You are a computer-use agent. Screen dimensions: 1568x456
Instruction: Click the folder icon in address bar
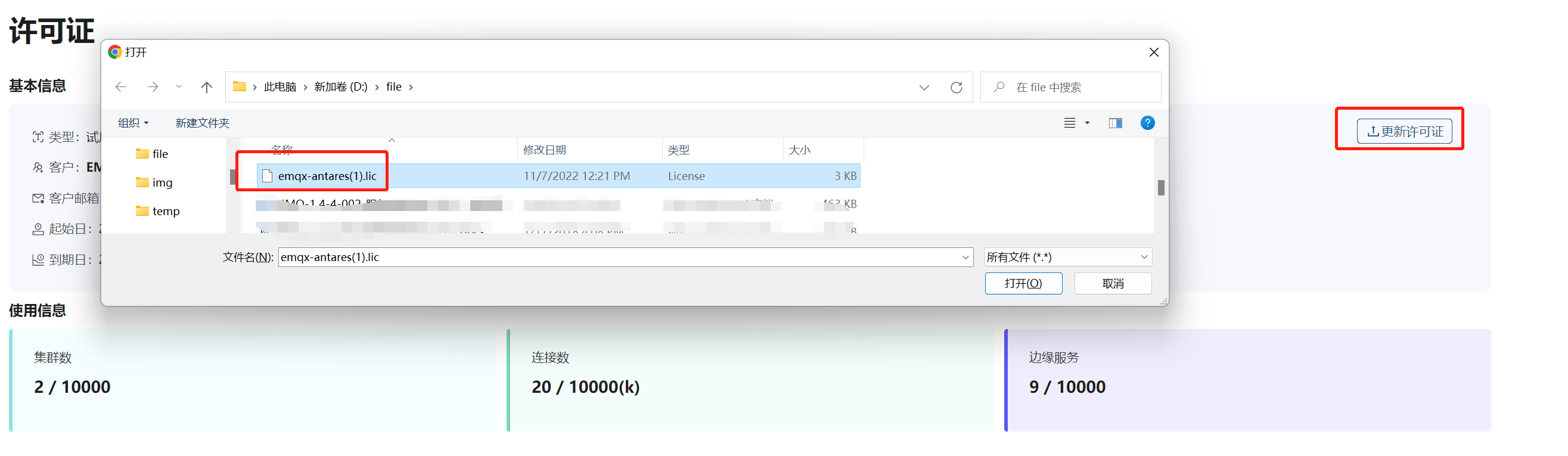pyautogui.click(x=240, y=86)
